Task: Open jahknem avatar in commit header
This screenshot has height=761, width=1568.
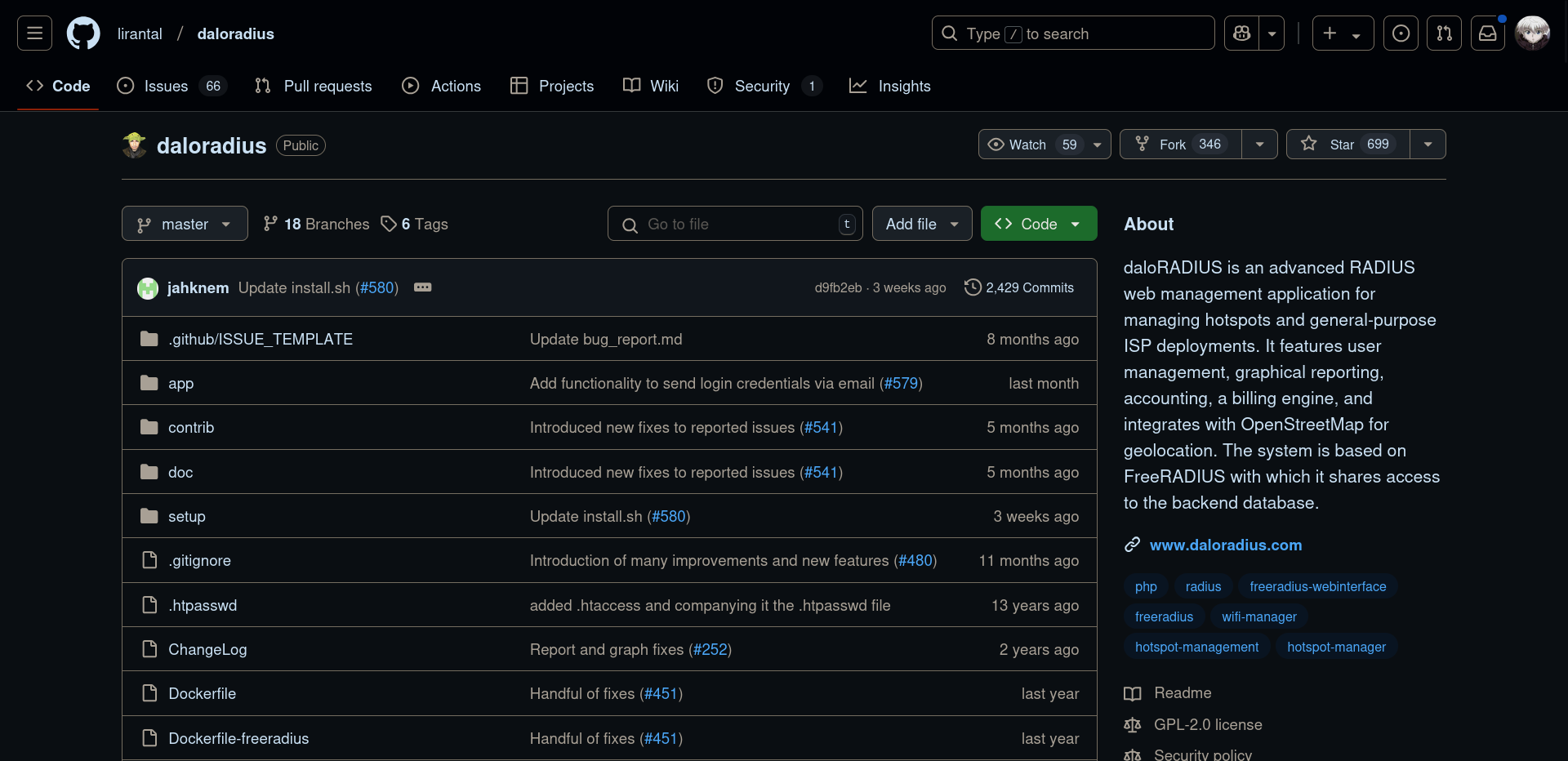Action: point(148,288)
